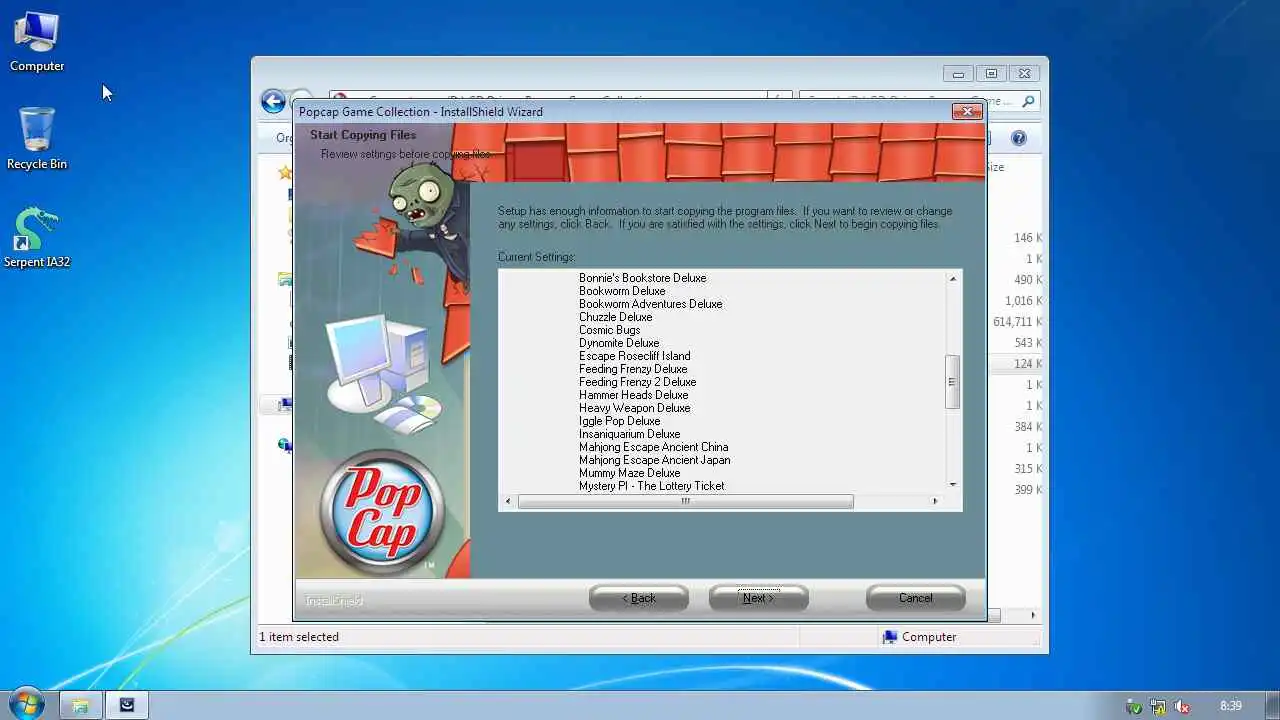Cancel the InstallShield wizard
This screenshot has height=720, width=1280.
915,598
